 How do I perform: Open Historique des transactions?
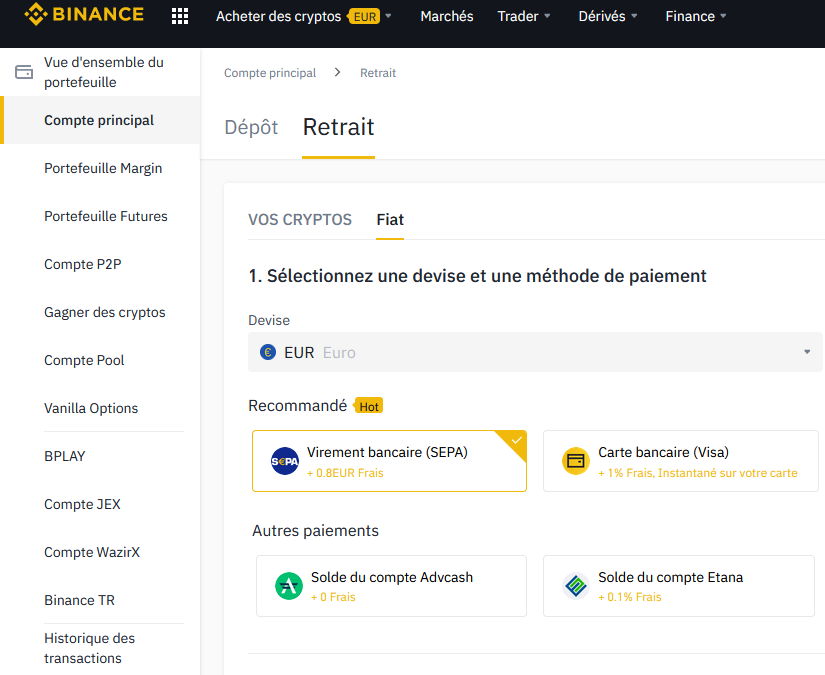click(89, 648)
